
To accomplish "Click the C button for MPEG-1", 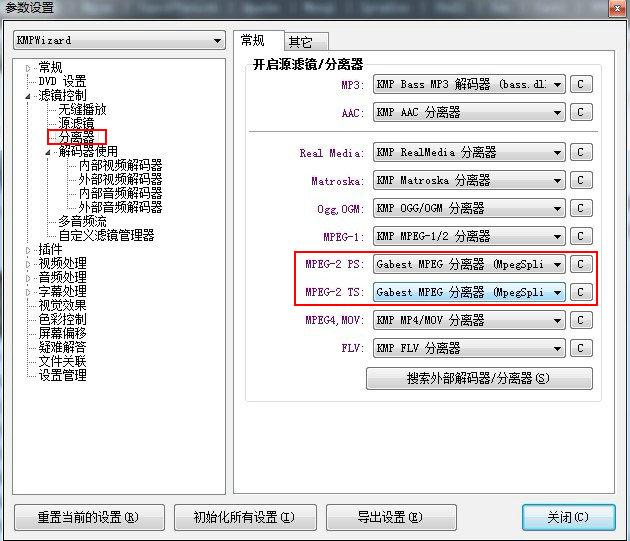I will [x=581, y=236].
